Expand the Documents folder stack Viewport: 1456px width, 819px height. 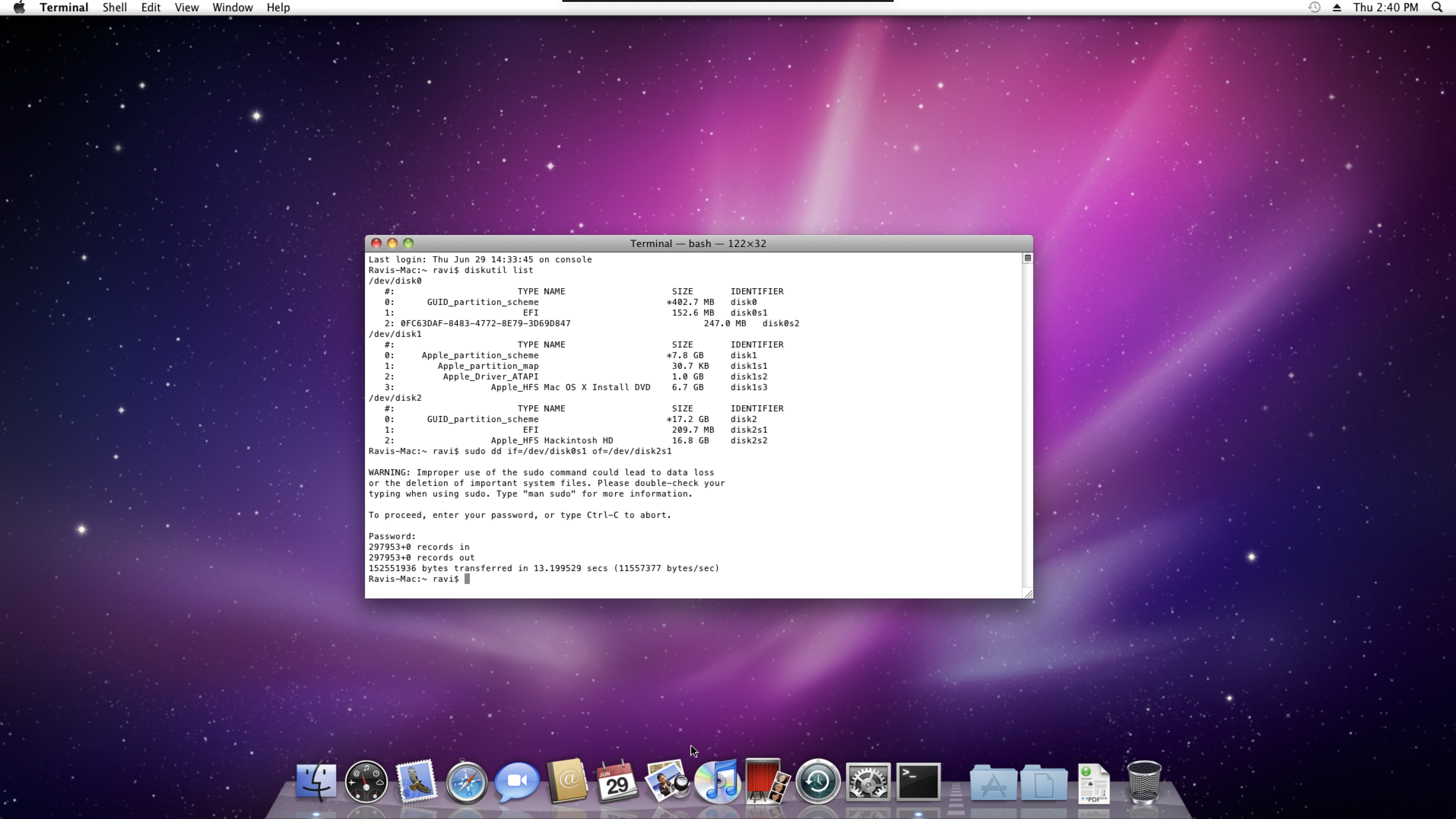pyautogui.click(x=1044, y=783)
